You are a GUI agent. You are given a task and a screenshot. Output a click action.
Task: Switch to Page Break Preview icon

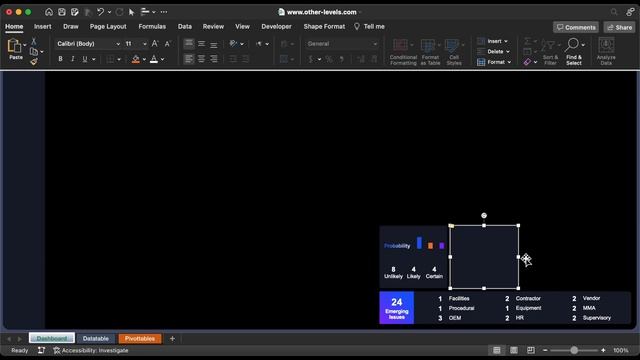pos(531,350)
